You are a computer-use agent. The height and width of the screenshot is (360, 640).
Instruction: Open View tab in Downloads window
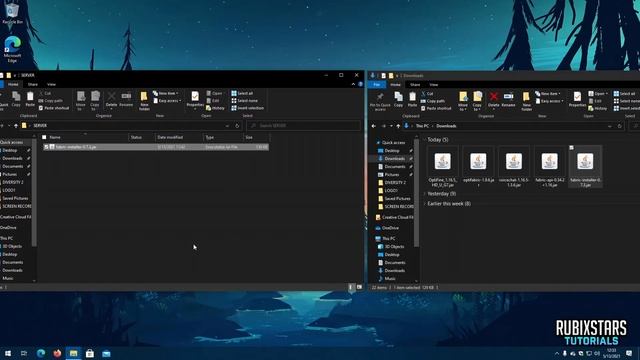pos(434,85)
